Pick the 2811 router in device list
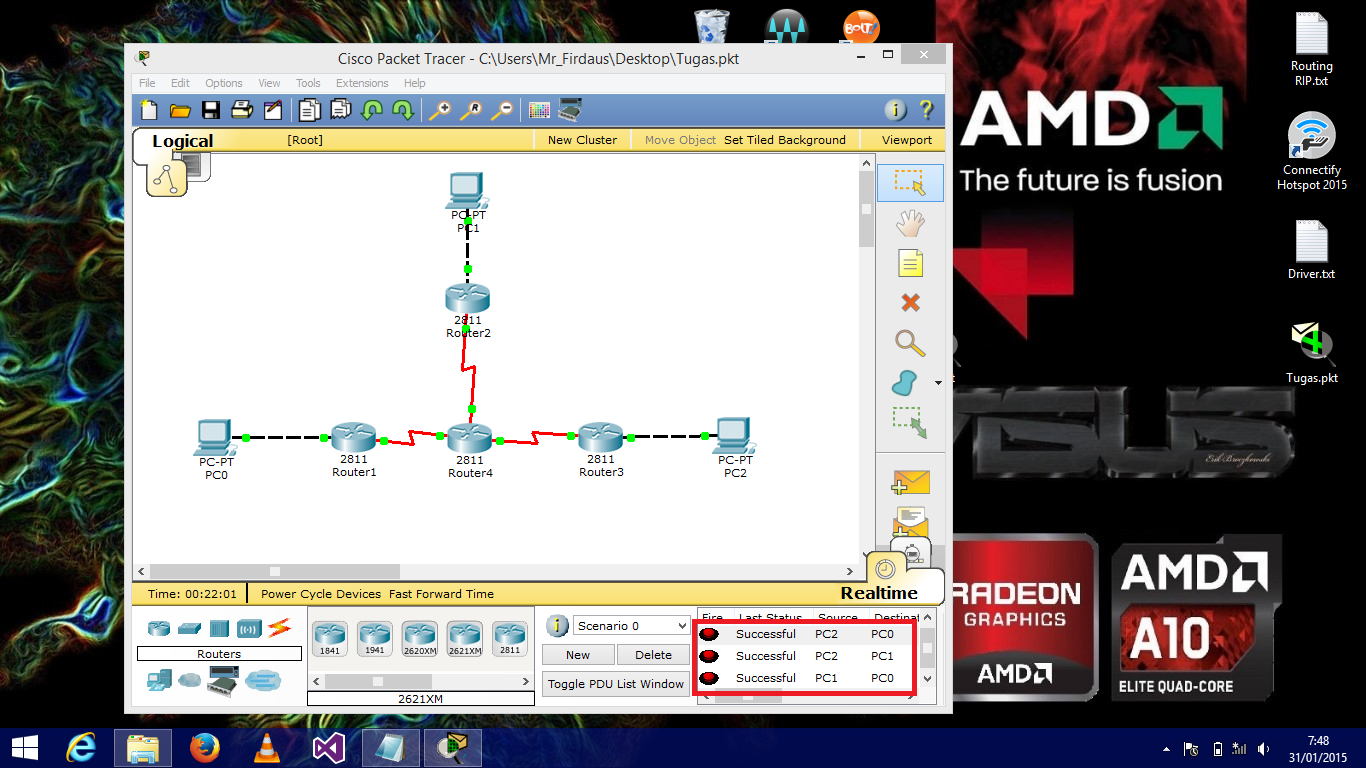The width and height of the screenshot is (1366, 768). coord(509,638)
